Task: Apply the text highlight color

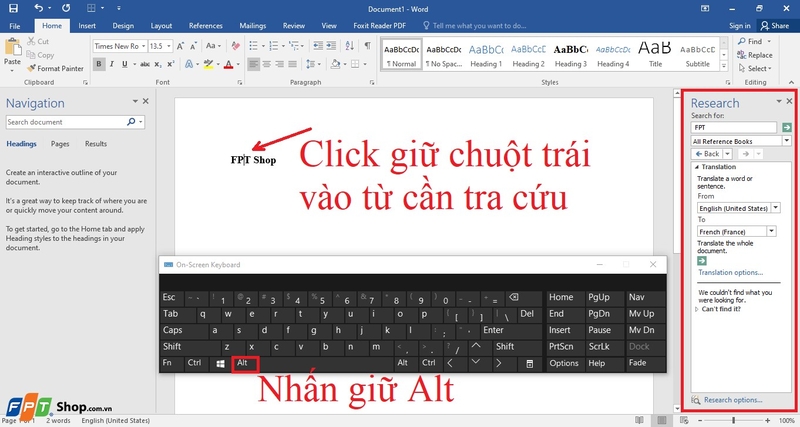Action: [208, 64]
